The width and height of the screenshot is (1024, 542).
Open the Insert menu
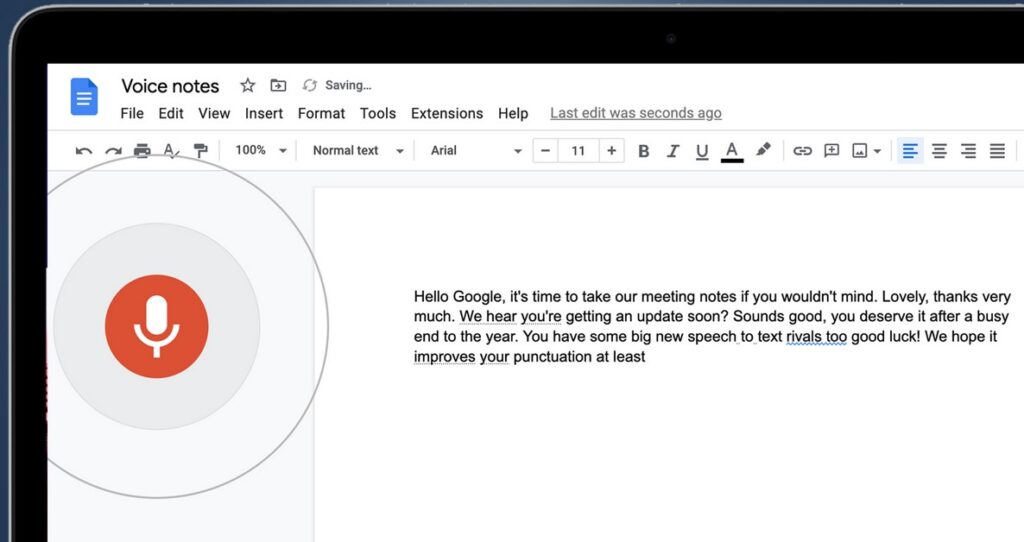point(264,113)
